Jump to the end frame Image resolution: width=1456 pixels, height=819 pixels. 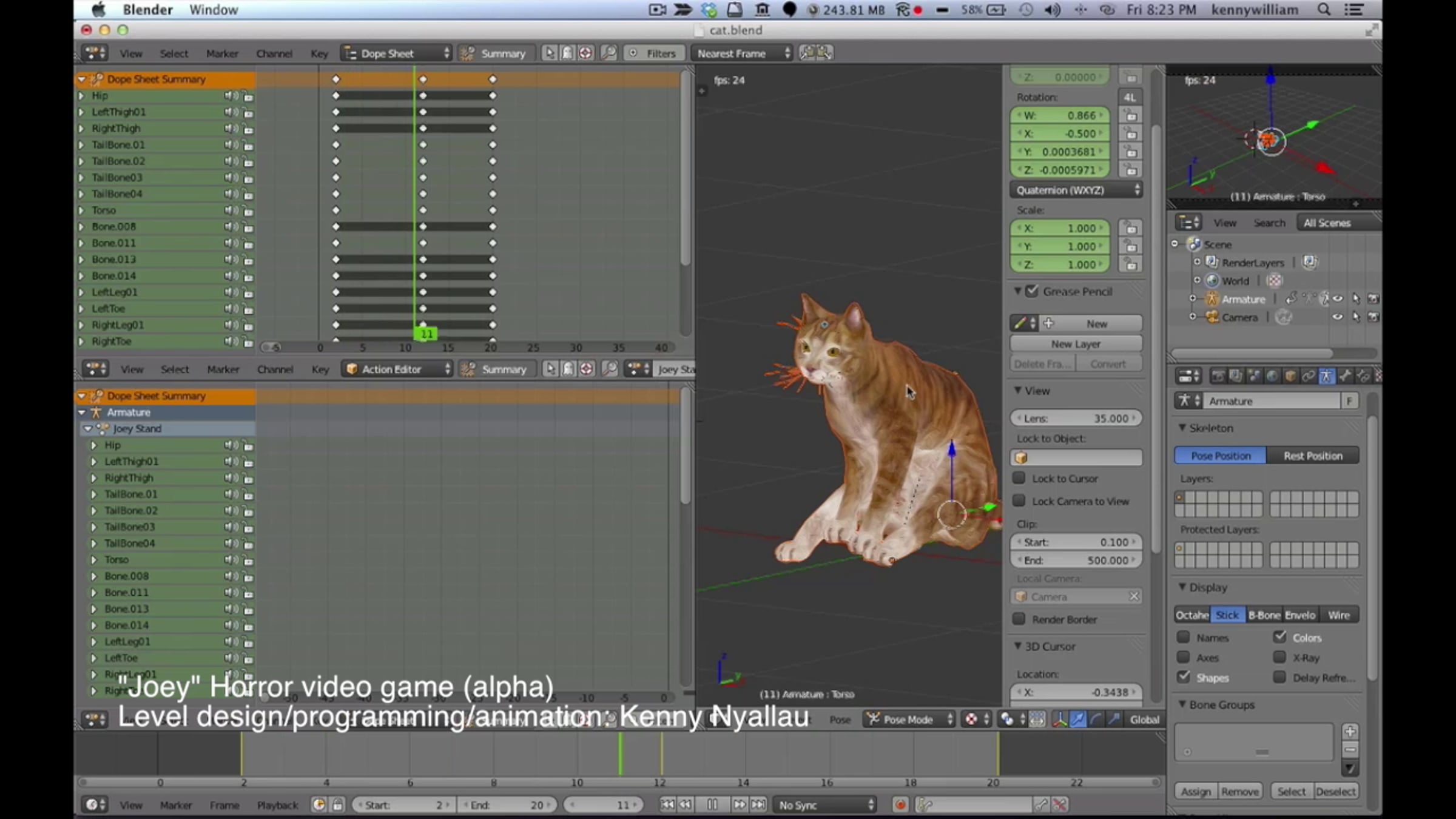point(758,805)
